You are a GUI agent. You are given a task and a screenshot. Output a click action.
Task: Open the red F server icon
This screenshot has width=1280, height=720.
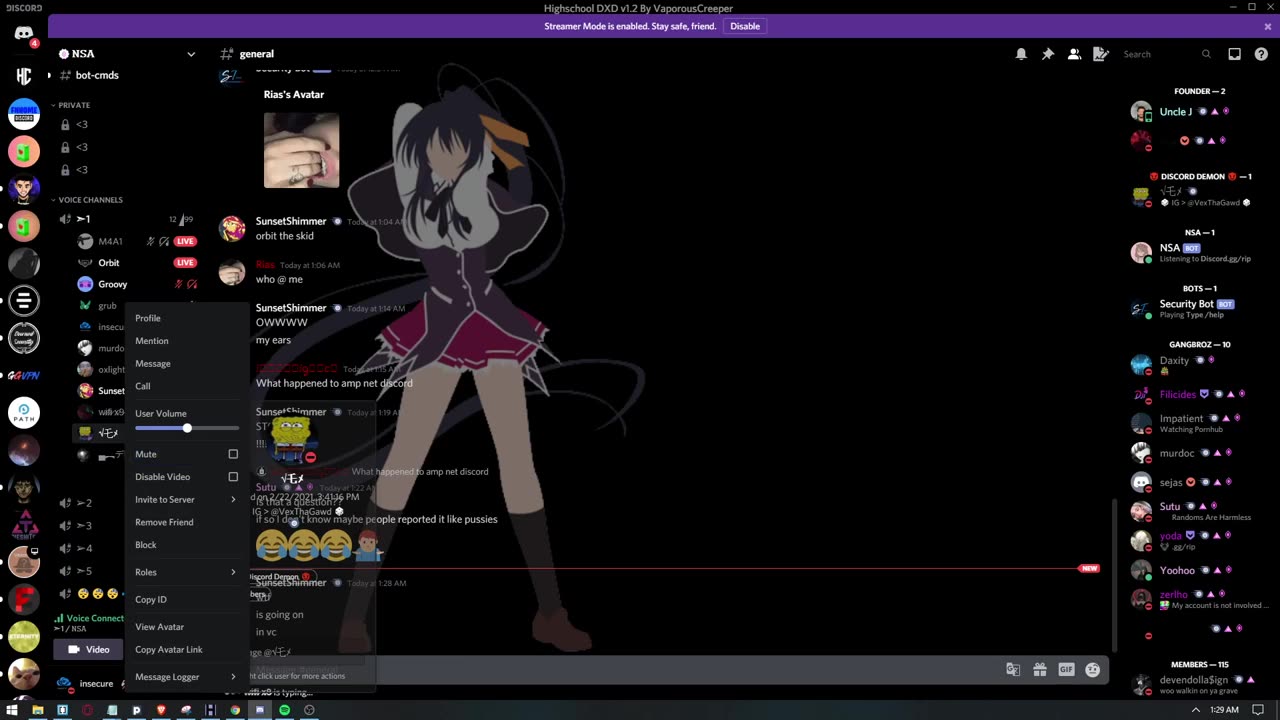[24, 599]
